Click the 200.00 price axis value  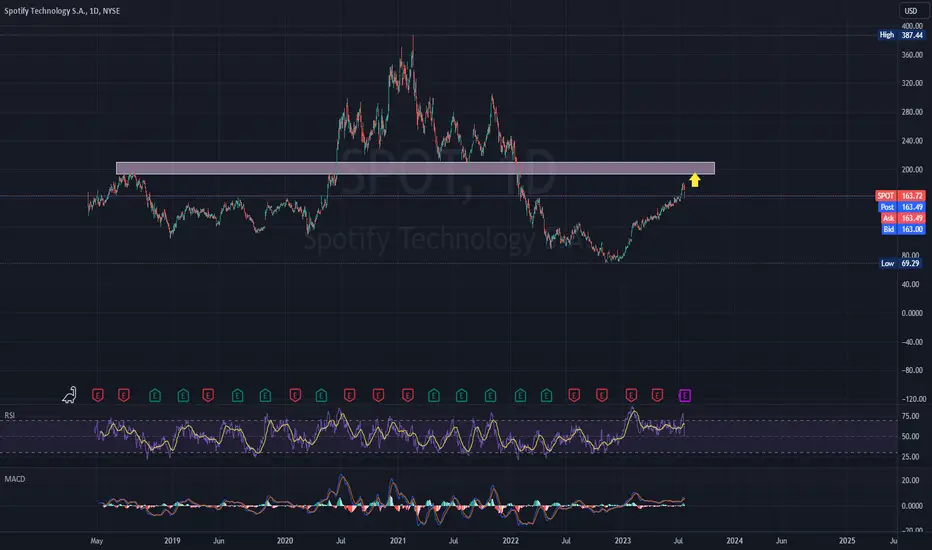[912, 169]
